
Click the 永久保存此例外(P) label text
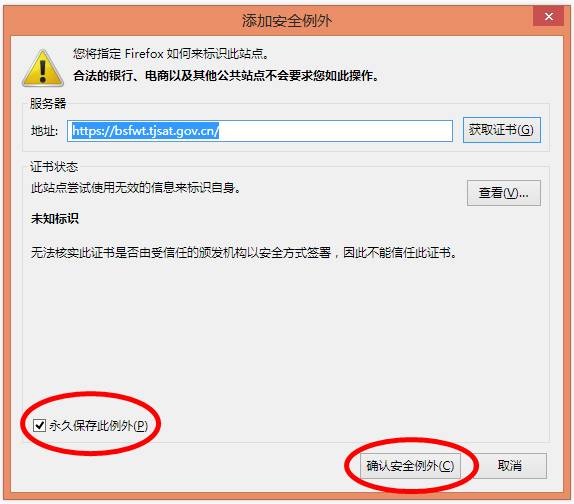(x=98, y=425)
